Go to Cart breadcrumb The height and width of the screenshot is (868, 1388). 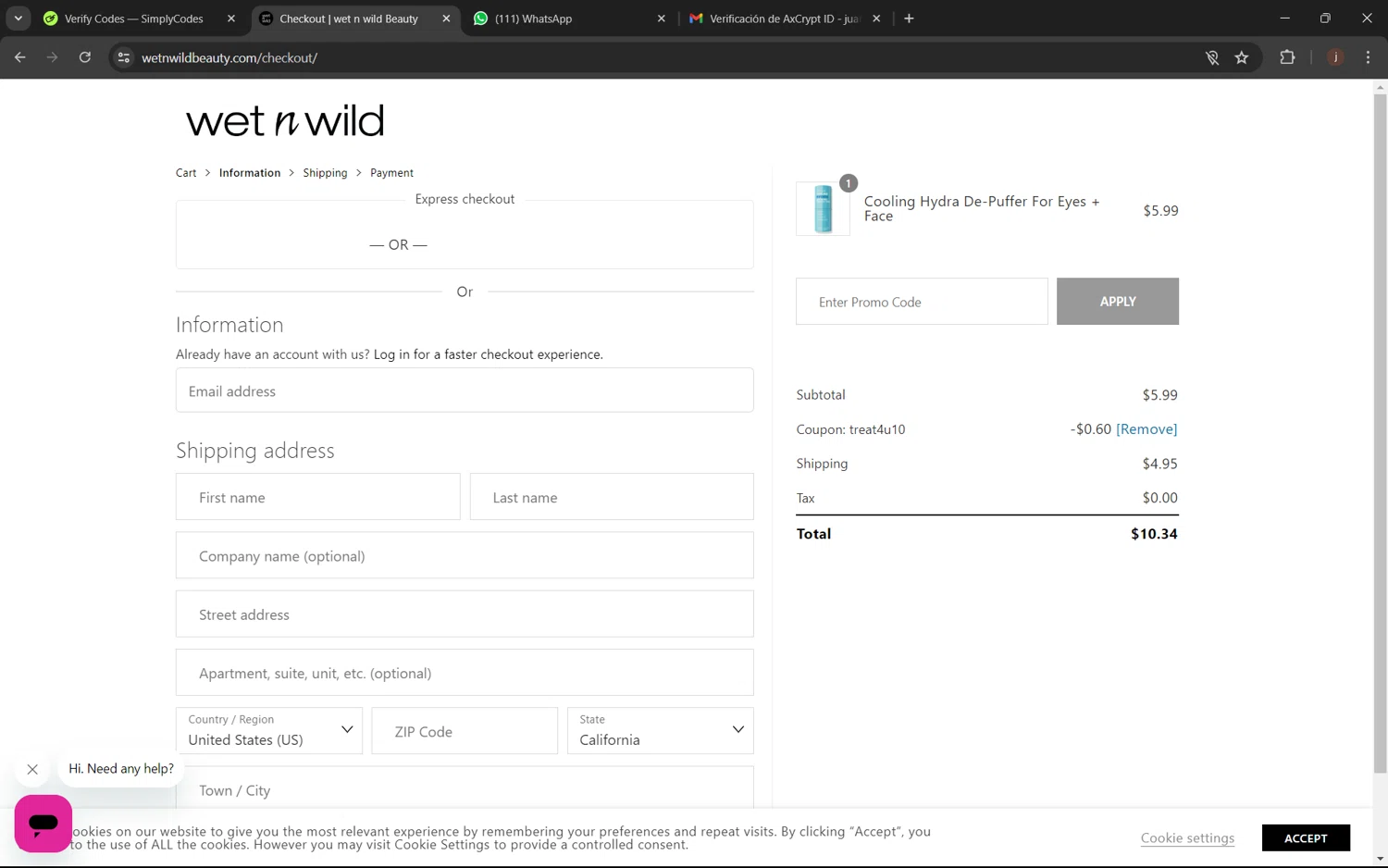186,173
